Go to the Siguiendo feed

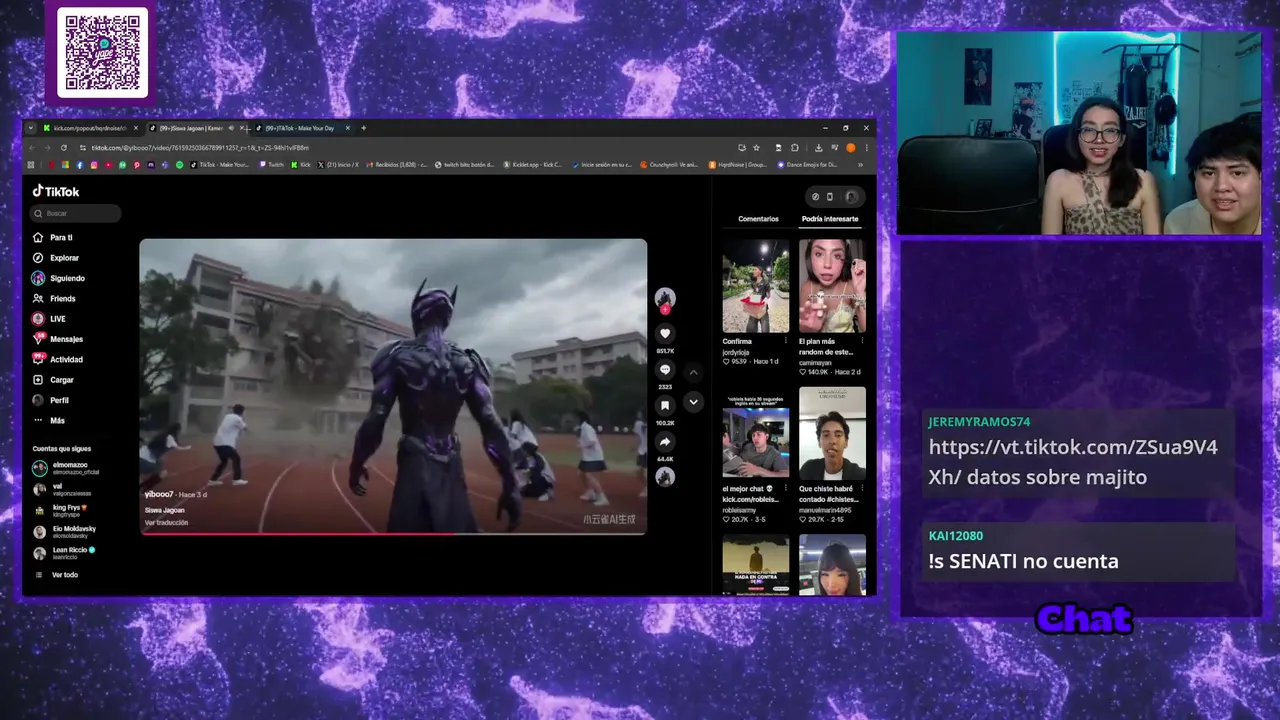point(59,278)
